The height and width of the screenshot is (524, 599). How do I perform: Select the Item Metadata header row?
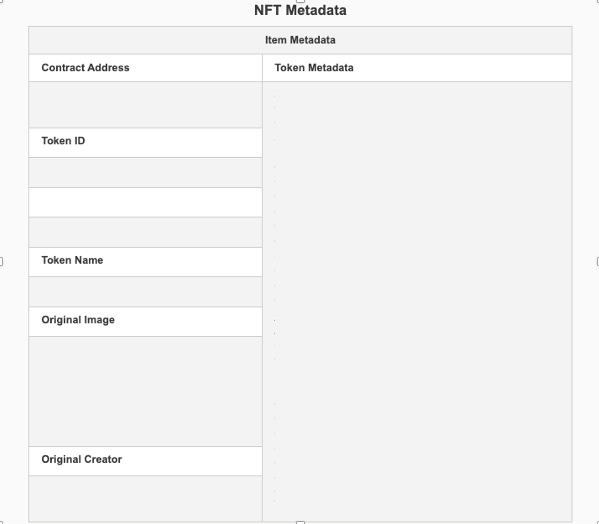[x=300, y=40]
